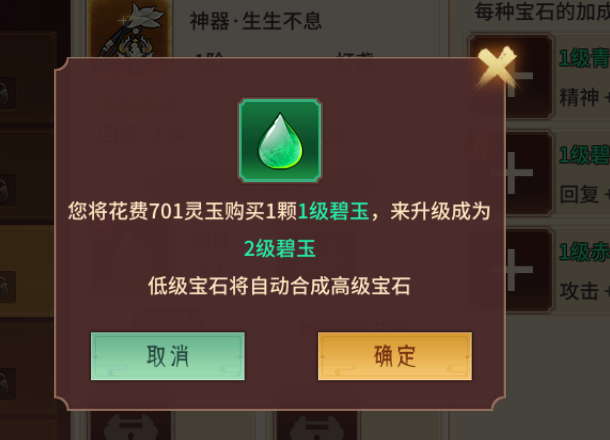This screenshot has height=440, width=610.
Task: Confirm the purchase with the 确定 button
Action: click(395, 356)
